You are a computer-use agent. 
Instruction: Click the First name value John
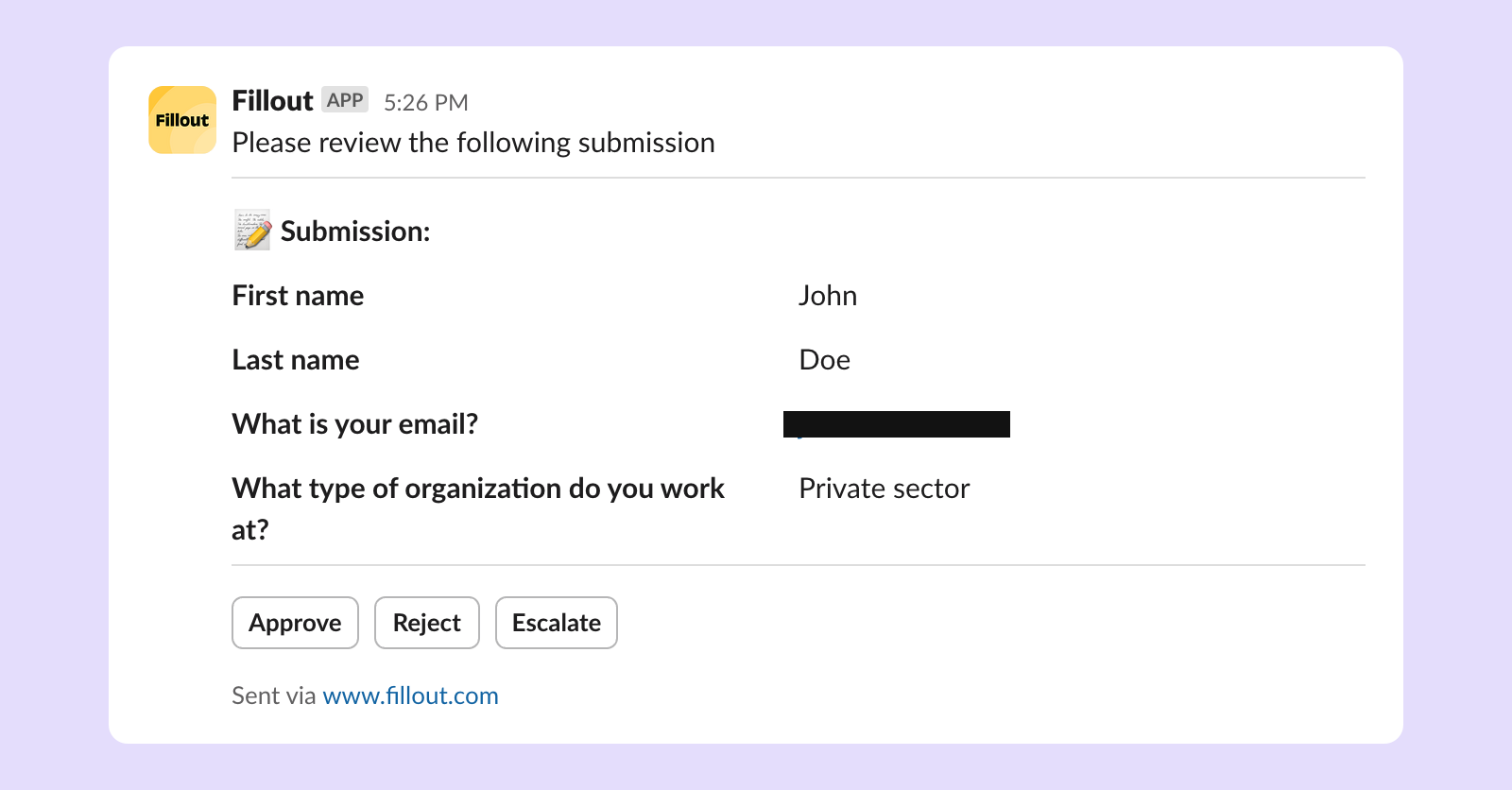pos(828,296)
